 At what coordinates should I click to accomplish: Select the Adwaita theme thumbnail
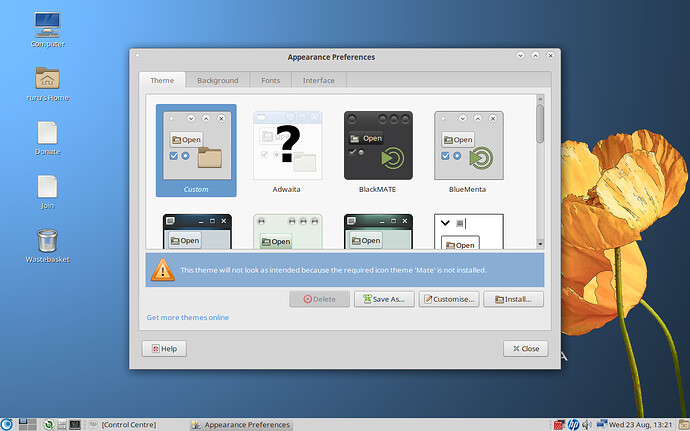tap(287, 150)
